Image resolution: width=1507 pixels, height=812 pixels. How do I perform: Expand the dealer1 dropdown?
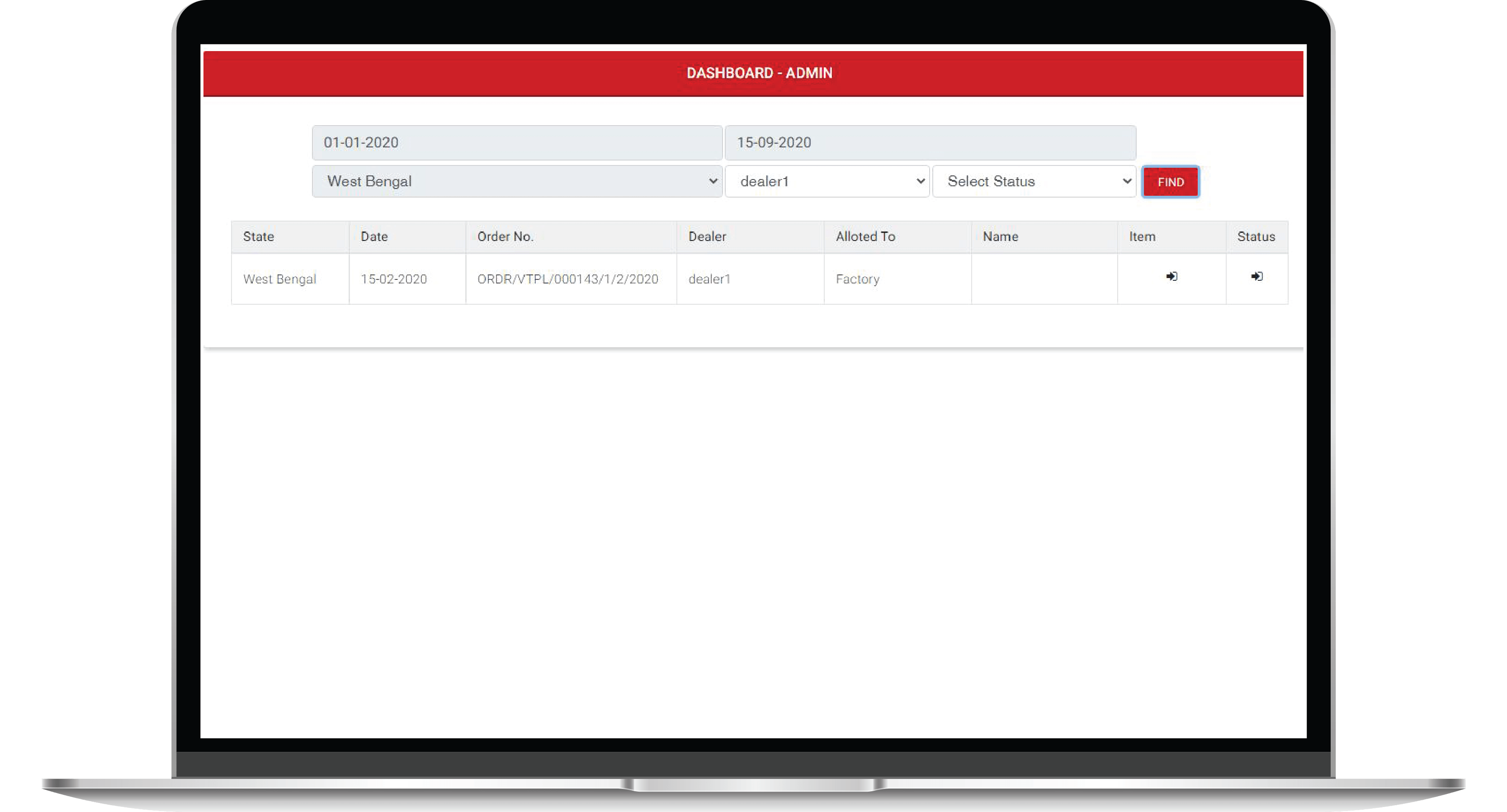827,181
